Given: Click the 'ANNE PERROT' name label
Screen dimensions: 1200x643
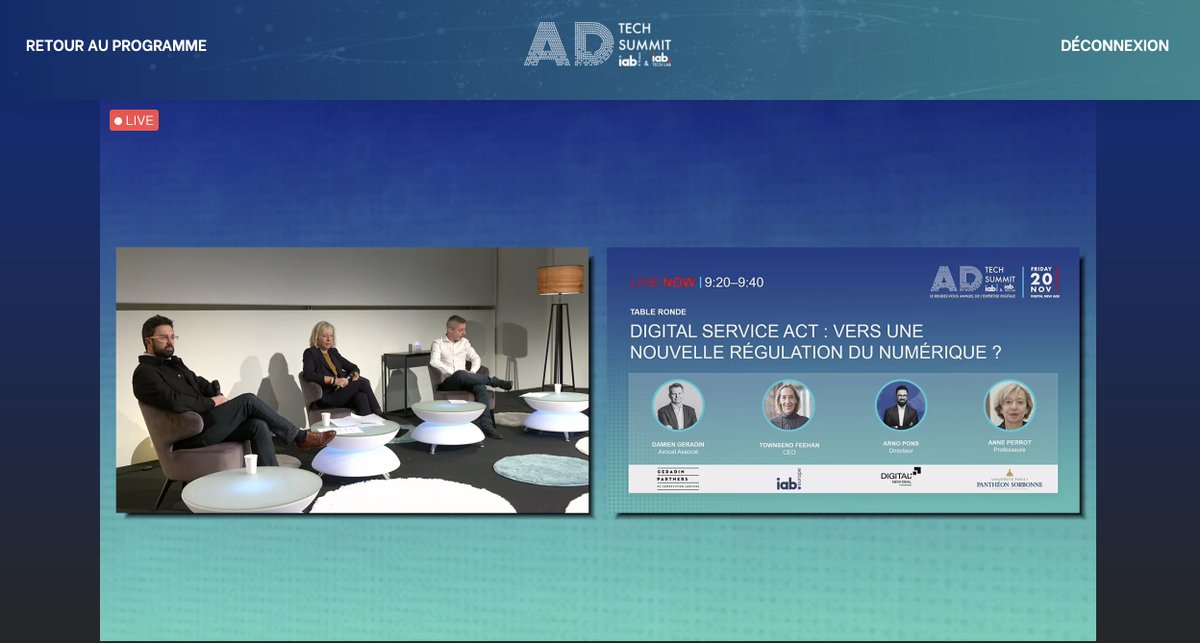Looking at the screenshot, I should pyautogui.click(x=1009, y=444).
